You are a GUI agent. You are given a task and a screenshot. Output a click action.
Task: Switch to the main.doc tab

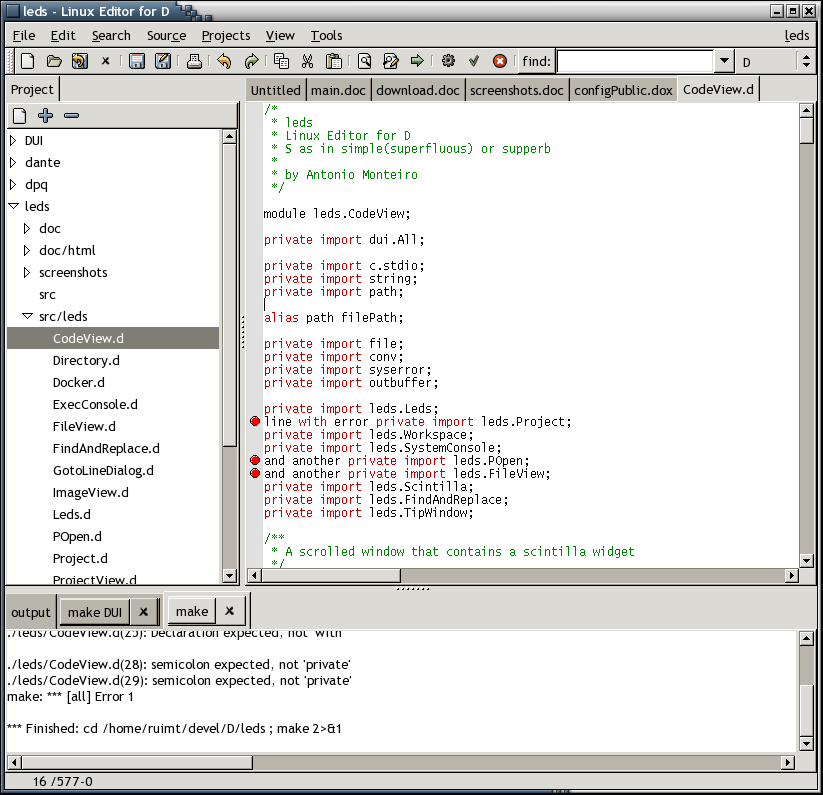click(x=338, y=90)
